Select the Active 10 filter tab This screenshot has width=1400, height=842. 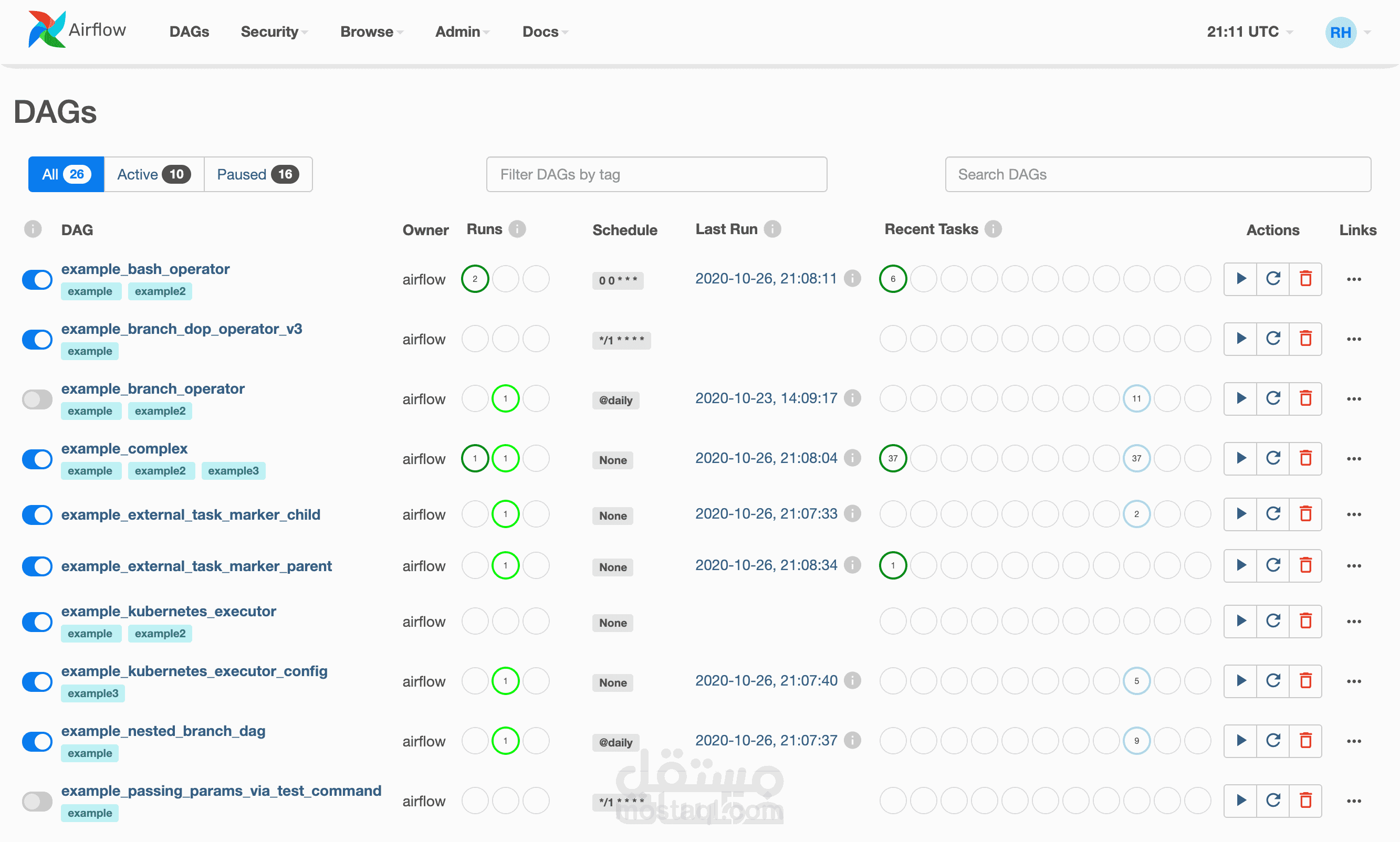(153, 174)
